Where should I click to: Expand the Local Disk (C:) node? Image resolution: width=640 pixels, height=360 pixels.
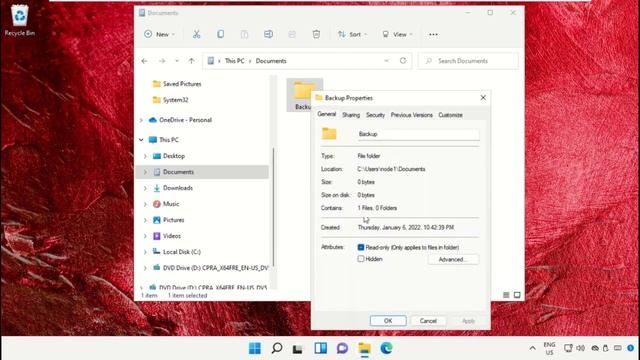click(146, 252)
